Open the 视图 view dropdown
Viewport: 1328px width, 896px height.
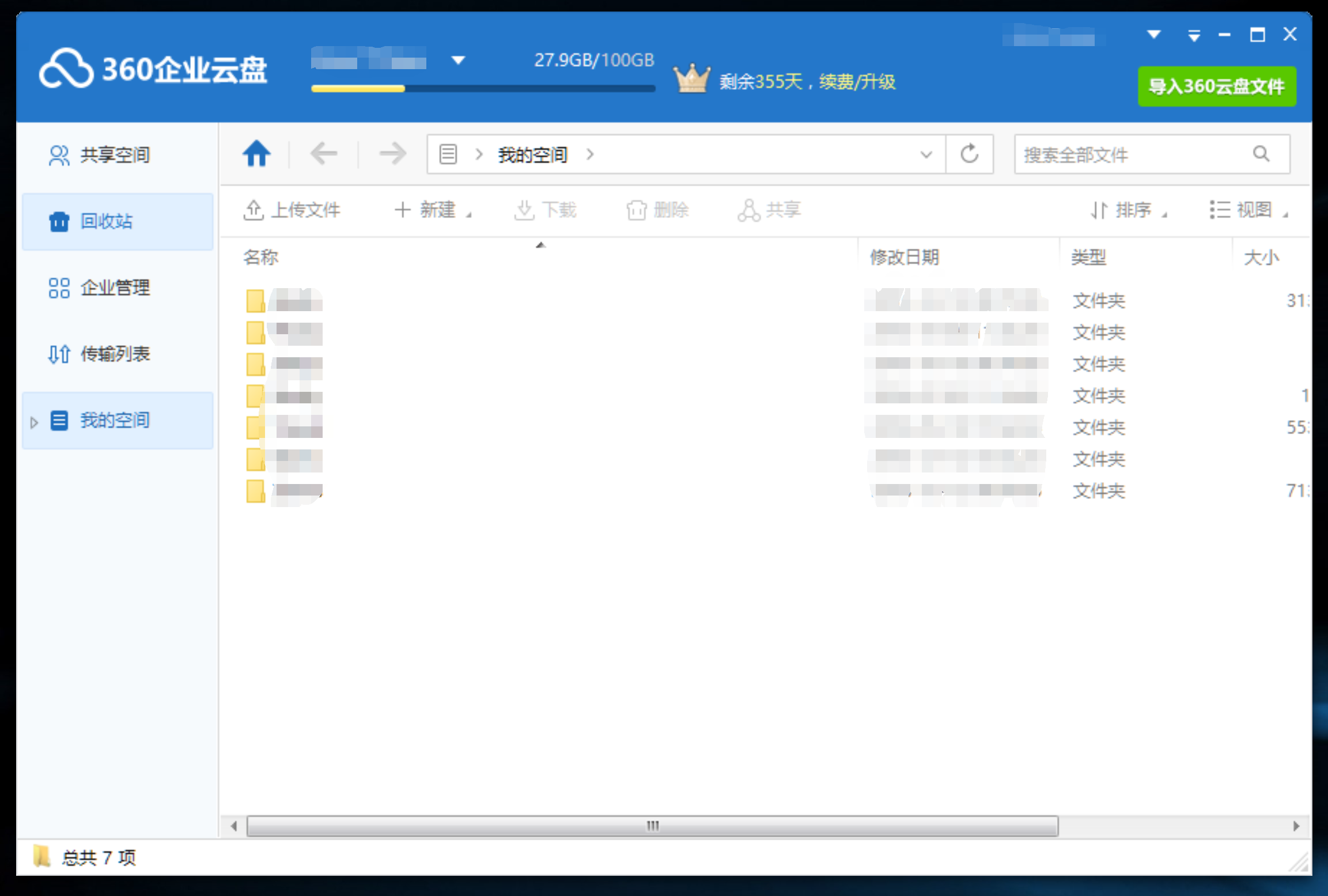click(x=1248, y=210)
